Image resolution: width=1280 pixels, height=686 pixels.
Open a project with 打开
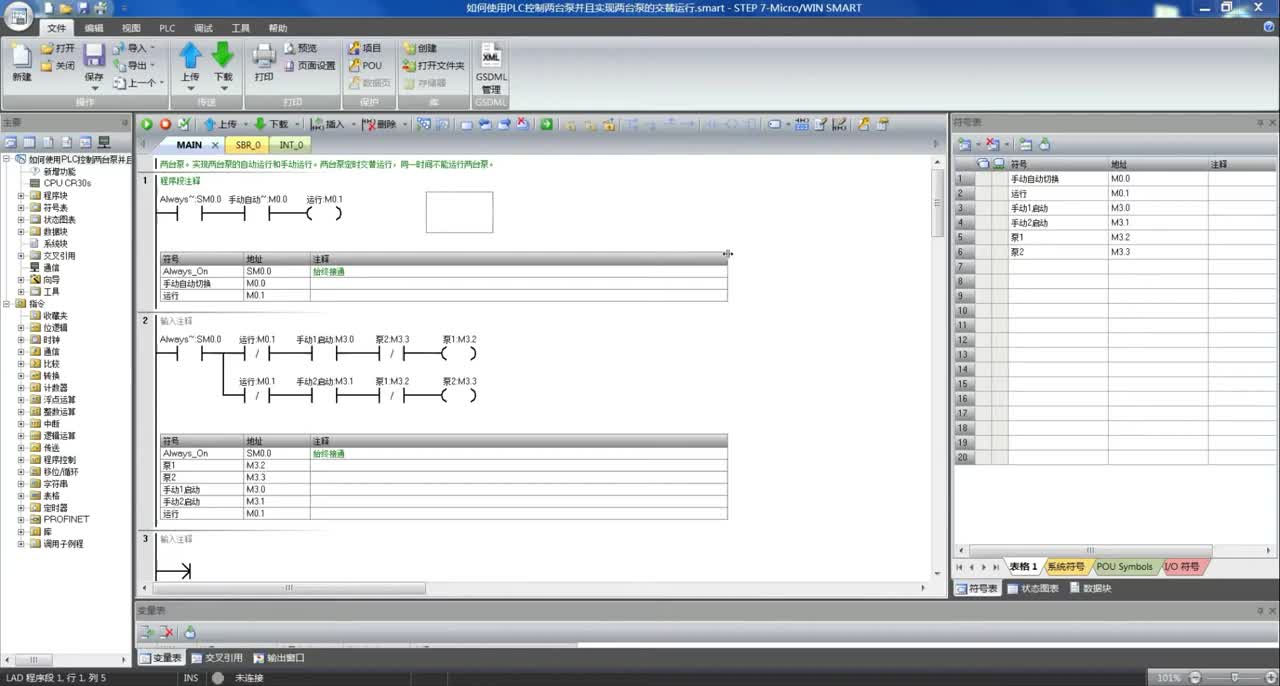click(58, 48)
